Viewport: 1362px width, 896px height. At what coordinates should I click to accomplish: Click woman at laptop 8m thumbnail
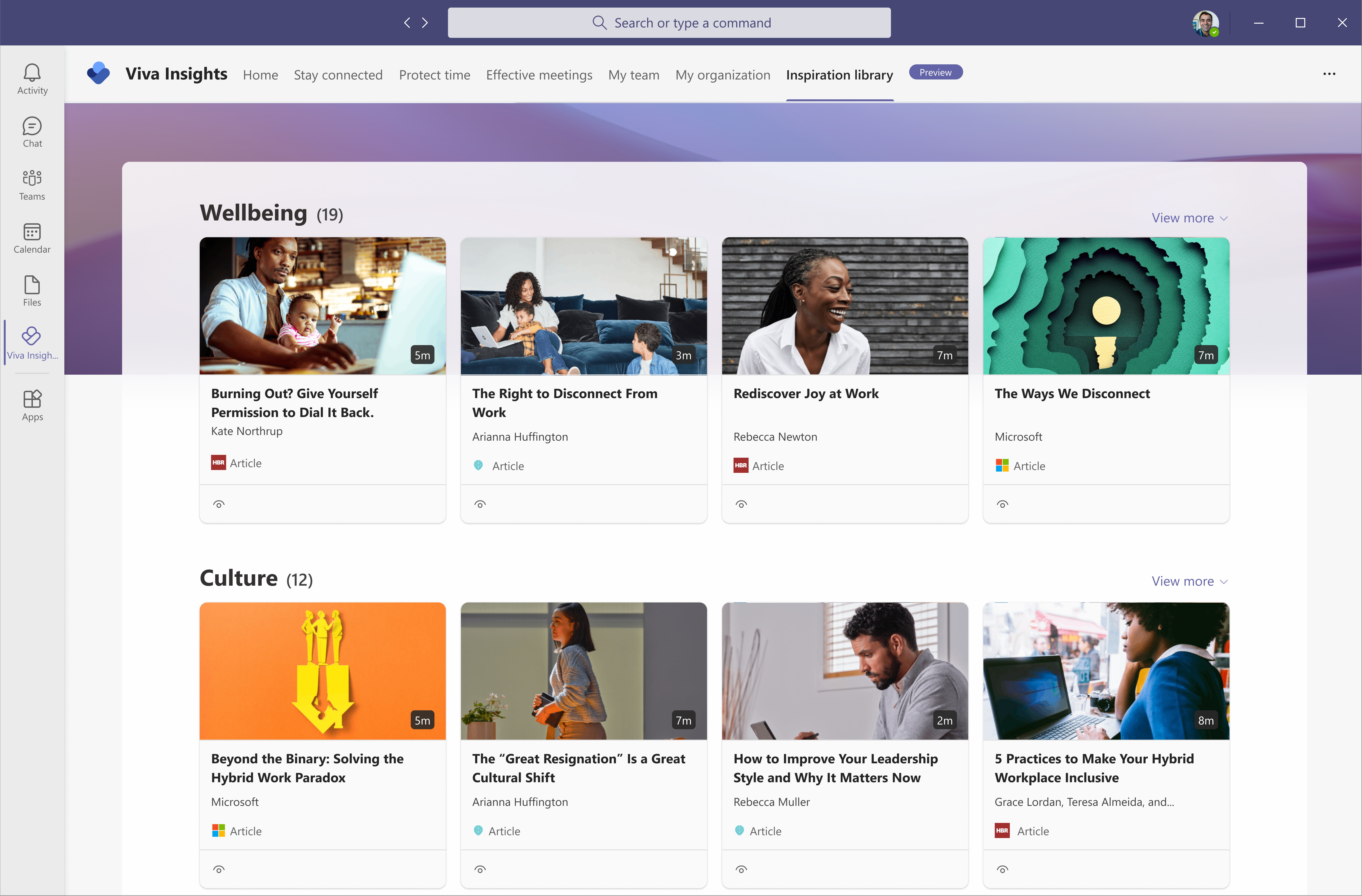tap(1106, 671)
